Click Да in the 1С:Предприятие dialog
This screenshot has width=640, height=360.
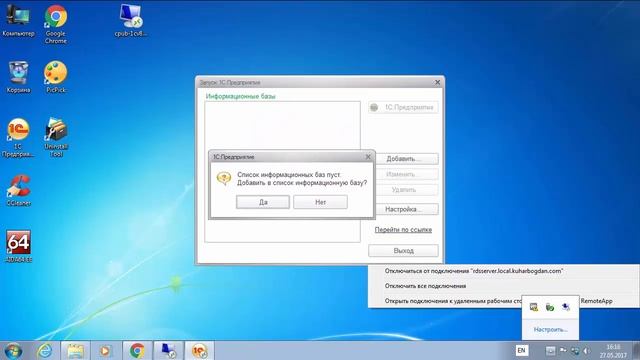tap(263, 202)
